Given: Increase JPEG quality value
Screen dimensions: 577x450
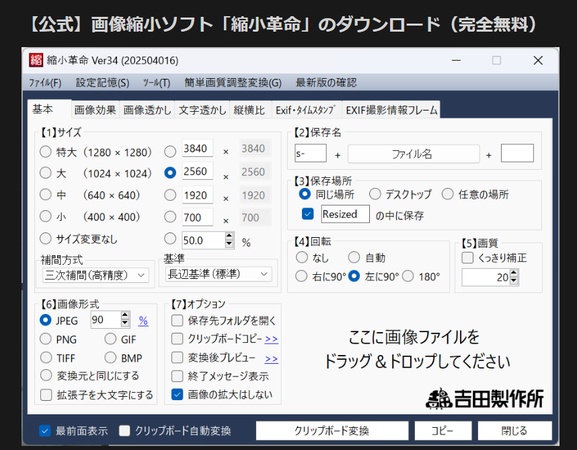Looking at the screenshot, I should [125, 315].
